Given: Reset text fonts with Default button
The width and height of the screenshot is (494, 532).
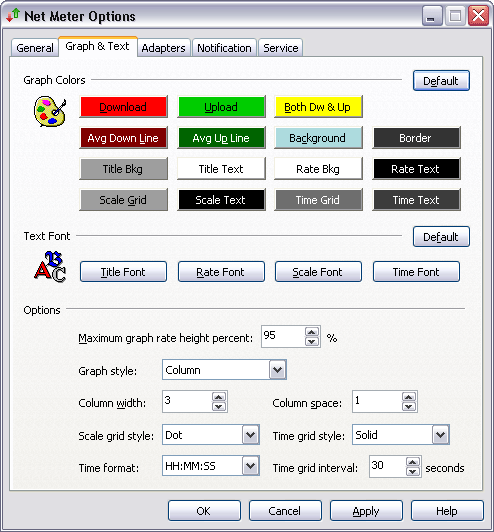Looking at the screenshot, I should coord(441,236).
